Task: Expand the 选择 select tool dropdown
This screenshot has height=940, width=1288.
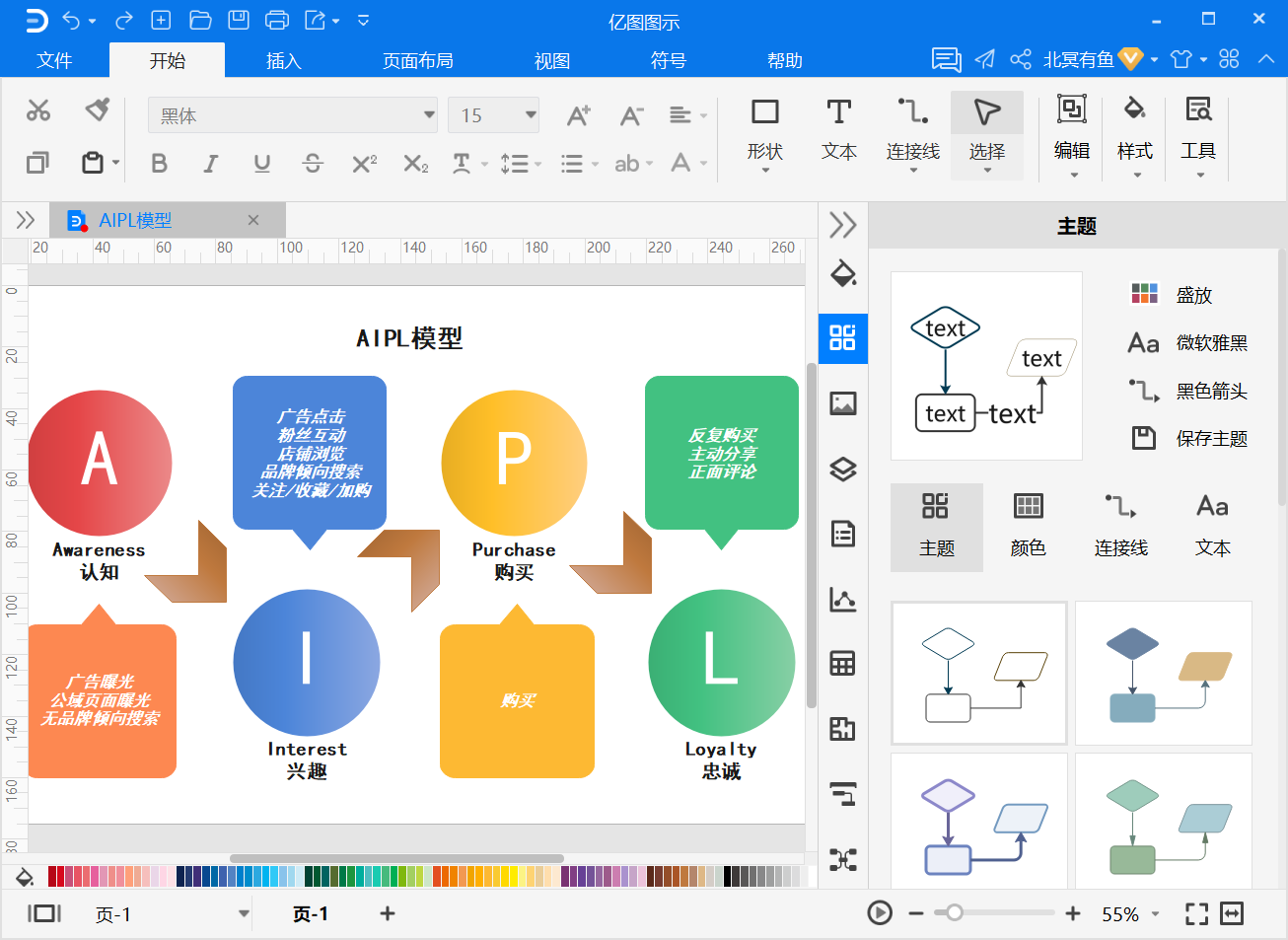Action: coord(987,170)
